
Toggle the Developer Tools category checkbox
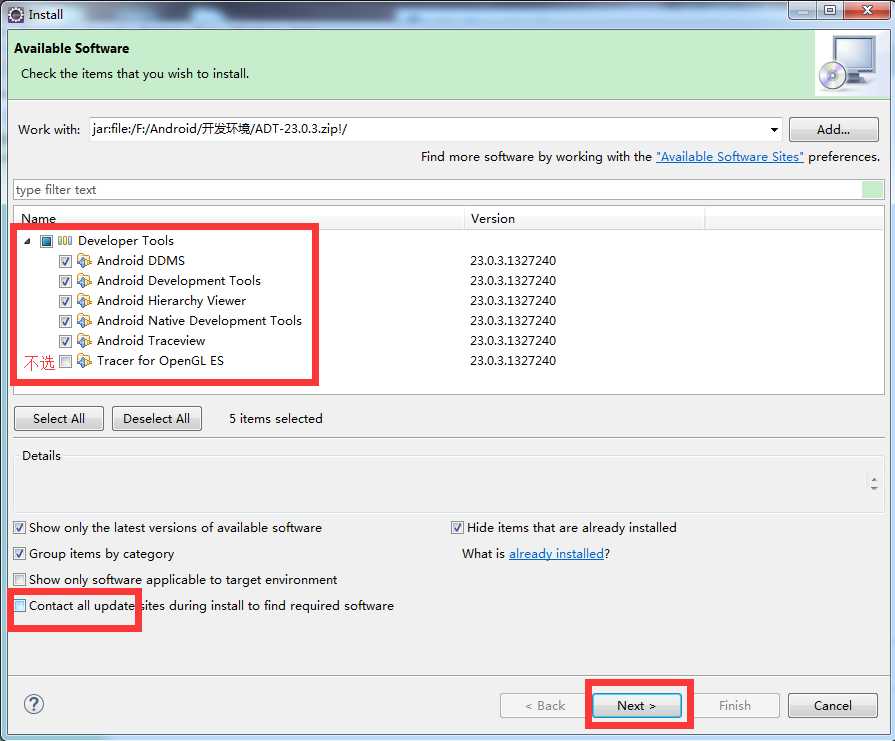click(x=46, y=241)
